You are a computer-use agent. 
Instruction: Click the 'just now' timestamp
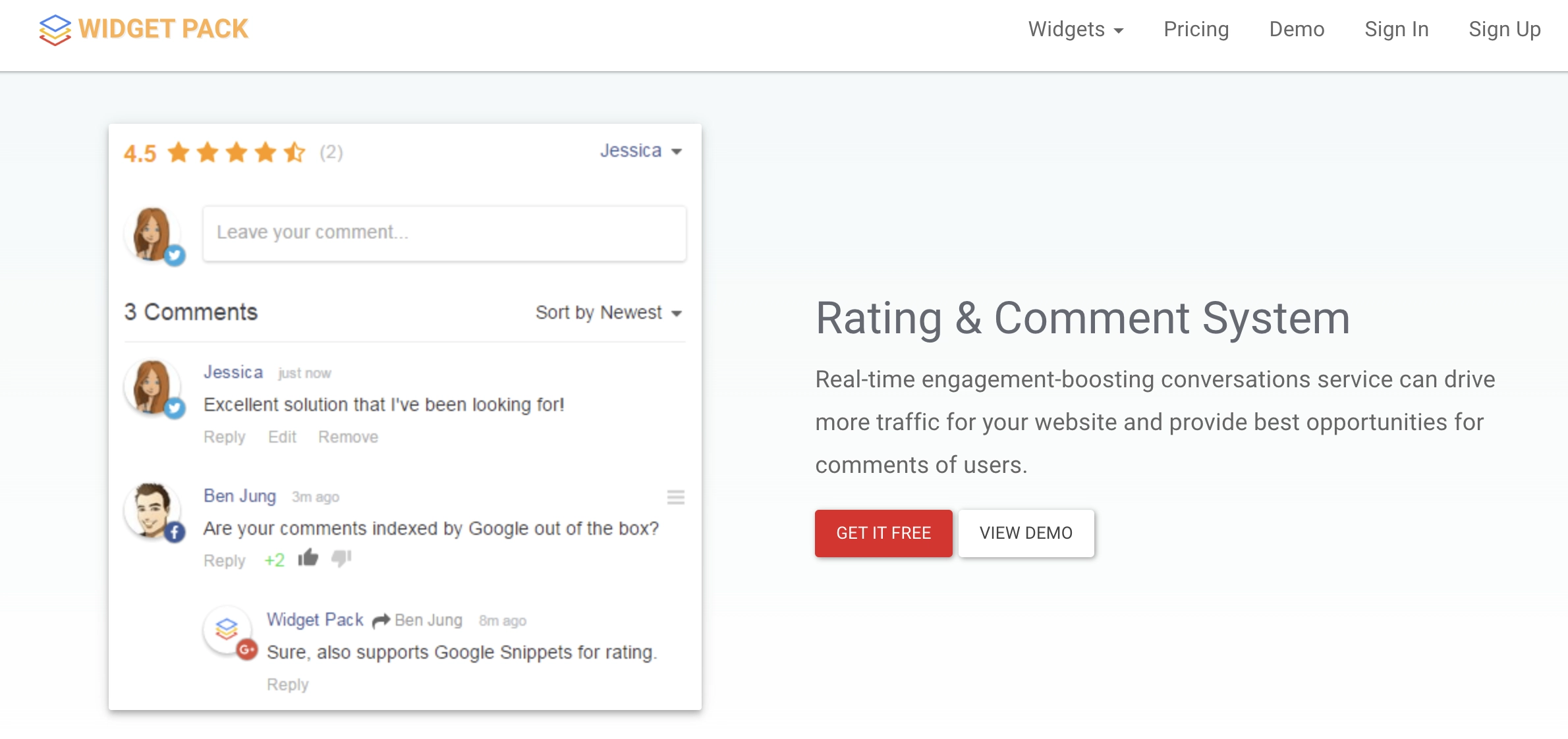click(x=304, y=373)
